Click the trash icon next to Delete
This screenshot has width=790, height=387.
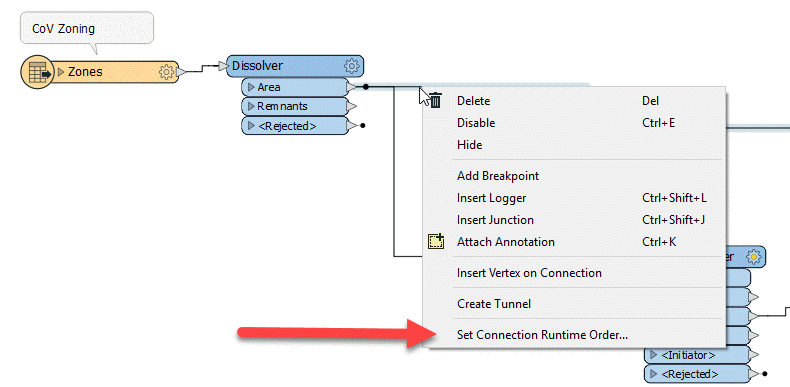[x=435, y=101]
